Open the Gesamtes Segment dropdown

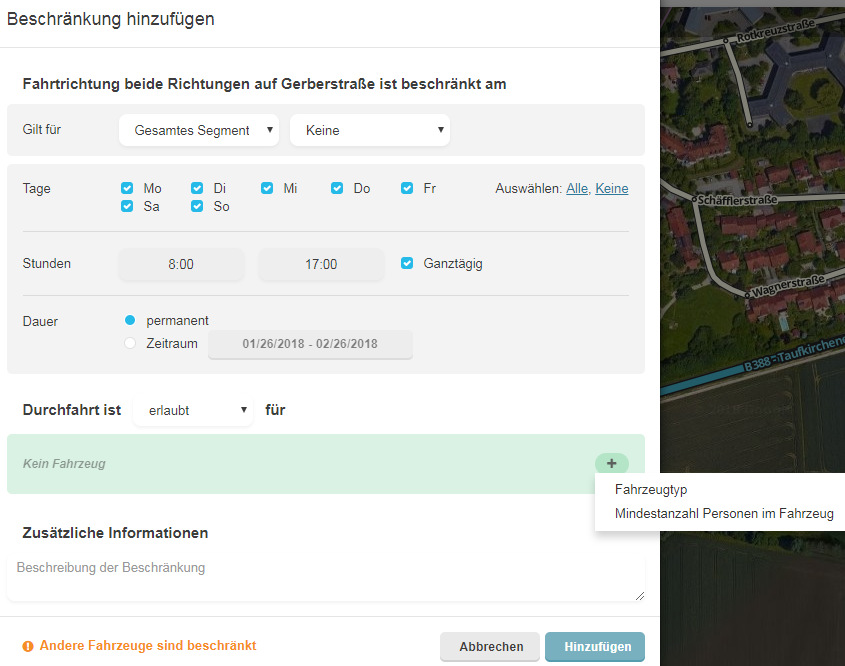pyautogui.click(x=199, y=130)
